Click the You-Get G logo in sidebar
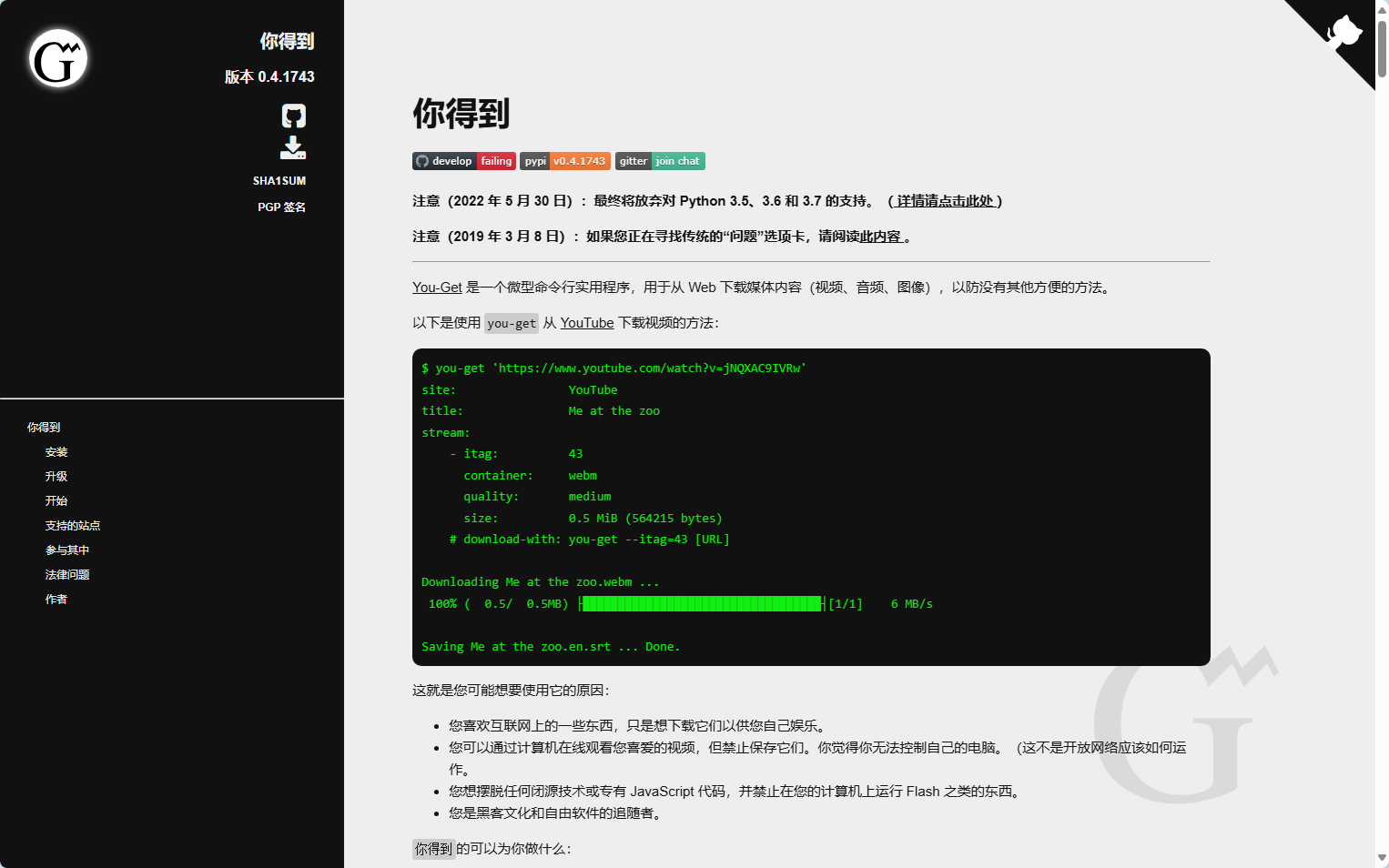 click(58, 58)
